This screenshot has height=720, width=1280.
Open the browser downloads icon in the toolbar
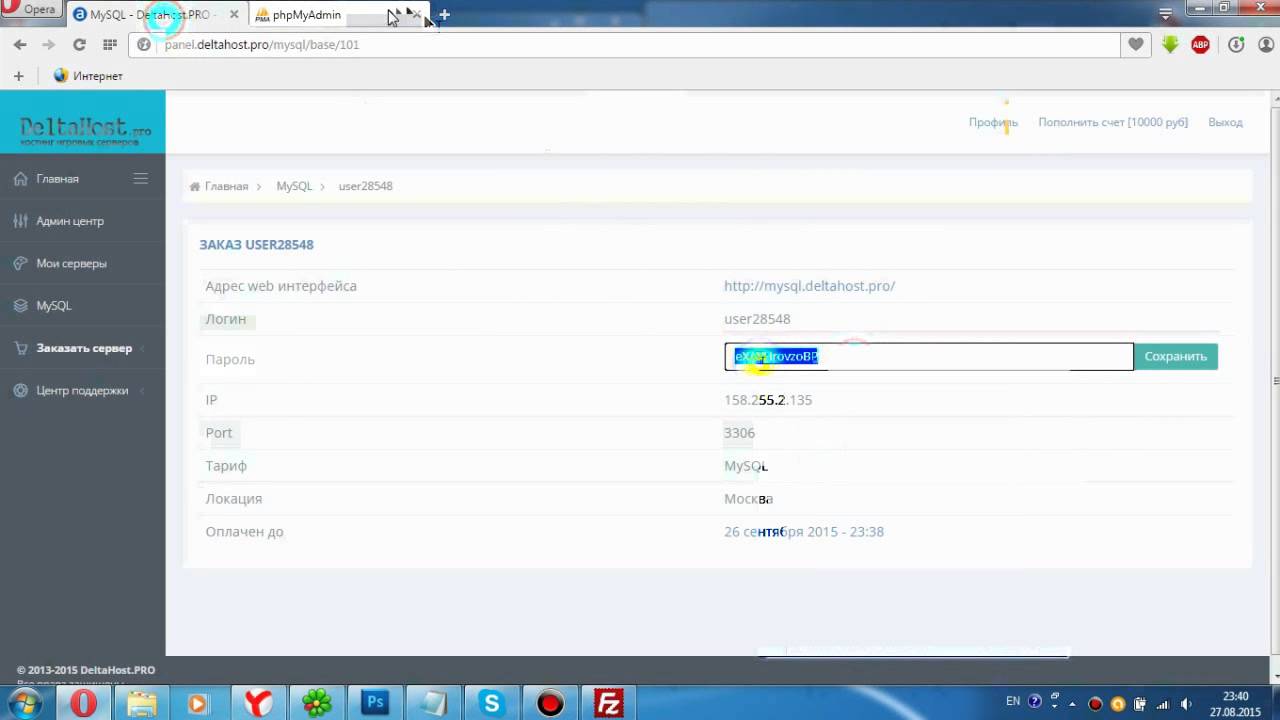click(1236, 45)
